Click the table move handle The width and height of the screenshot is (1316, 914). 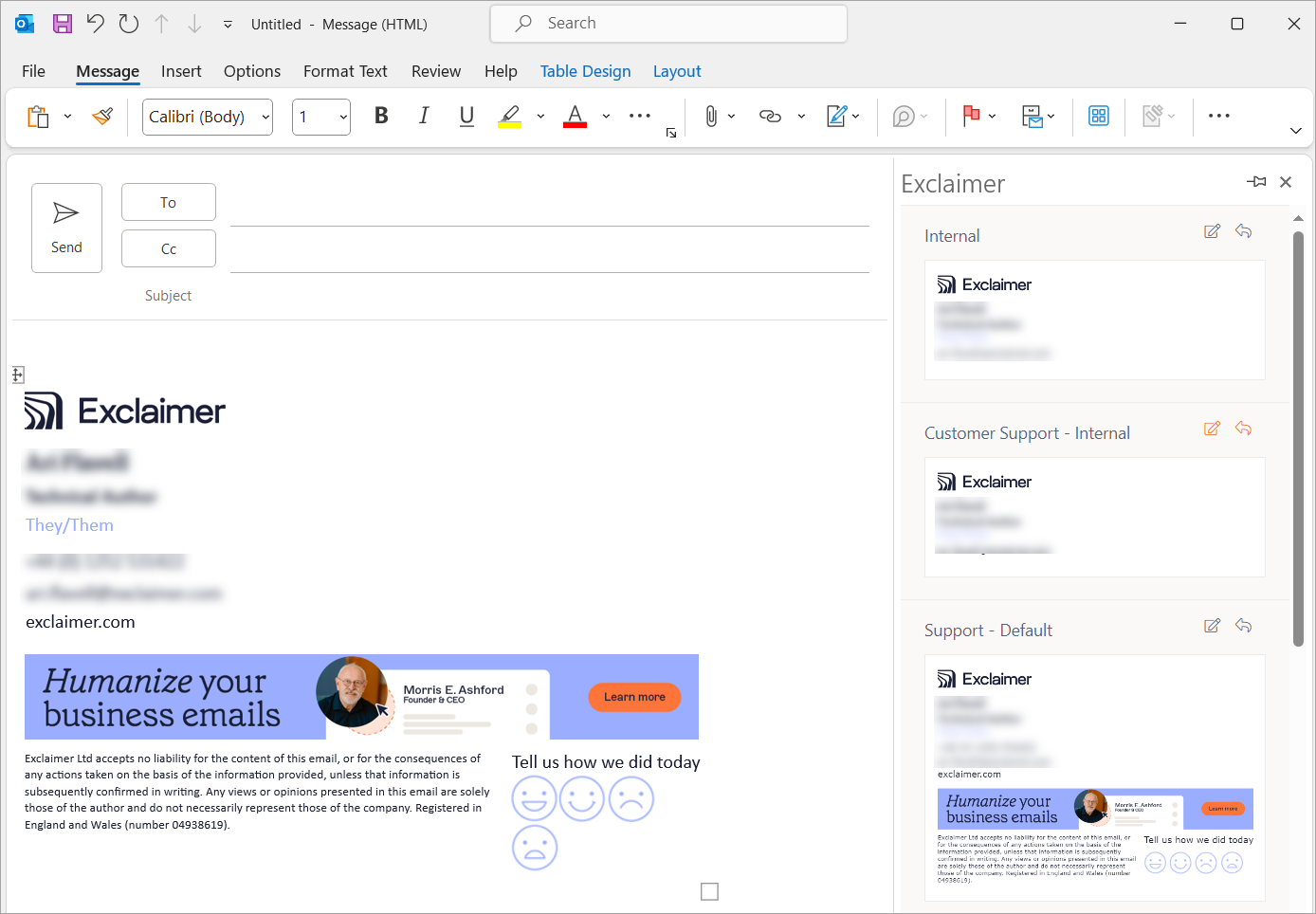click(18, 375)
